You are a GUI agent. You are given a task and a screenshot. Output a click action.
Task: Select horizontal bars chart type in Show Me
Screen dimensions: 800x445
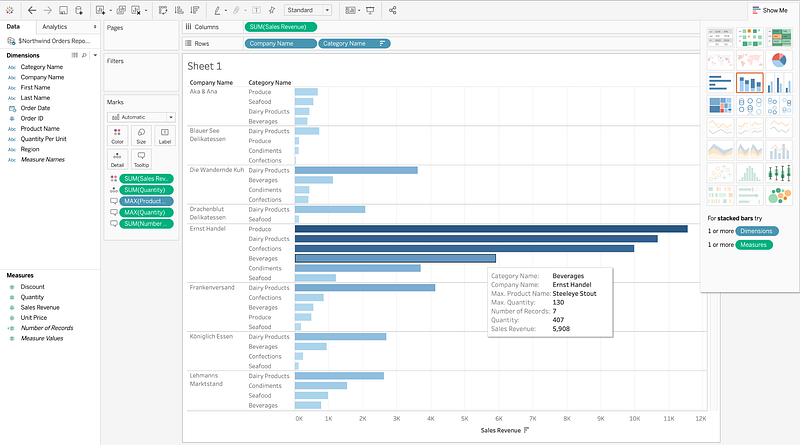(720, 83)
